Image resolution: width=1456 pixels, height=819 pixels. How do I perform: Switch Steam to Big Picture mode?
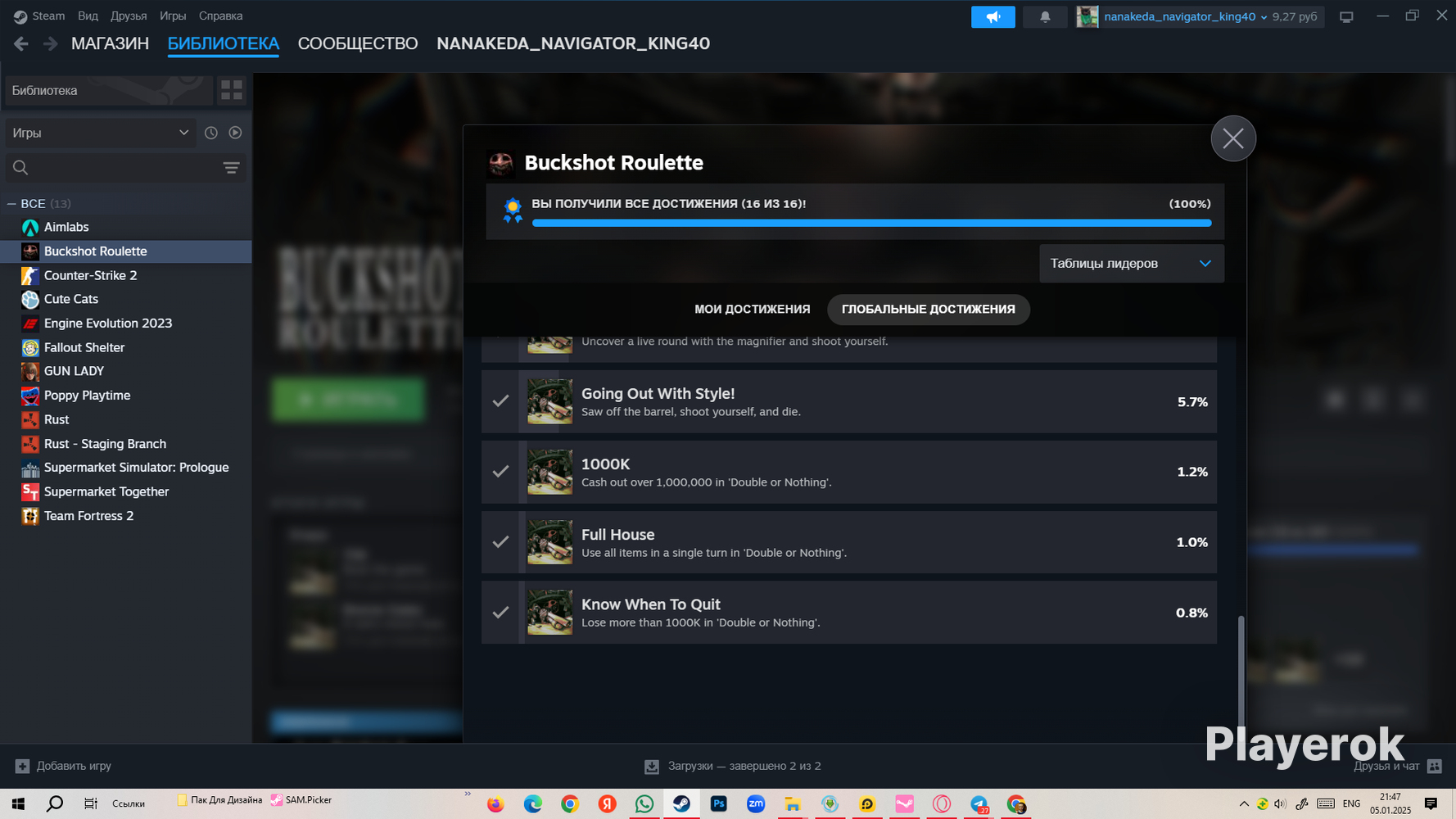1346,16
